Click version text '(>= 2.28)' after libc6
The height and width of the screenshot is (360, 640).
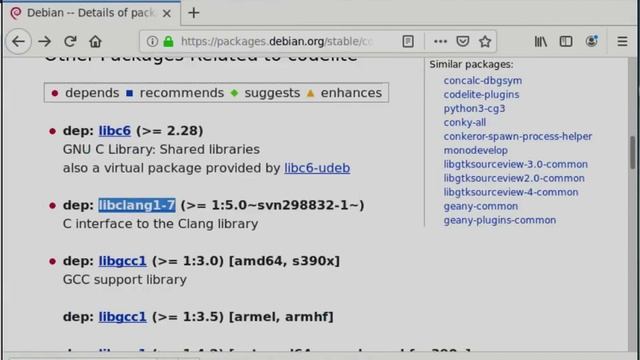click(x=169, y=131)
